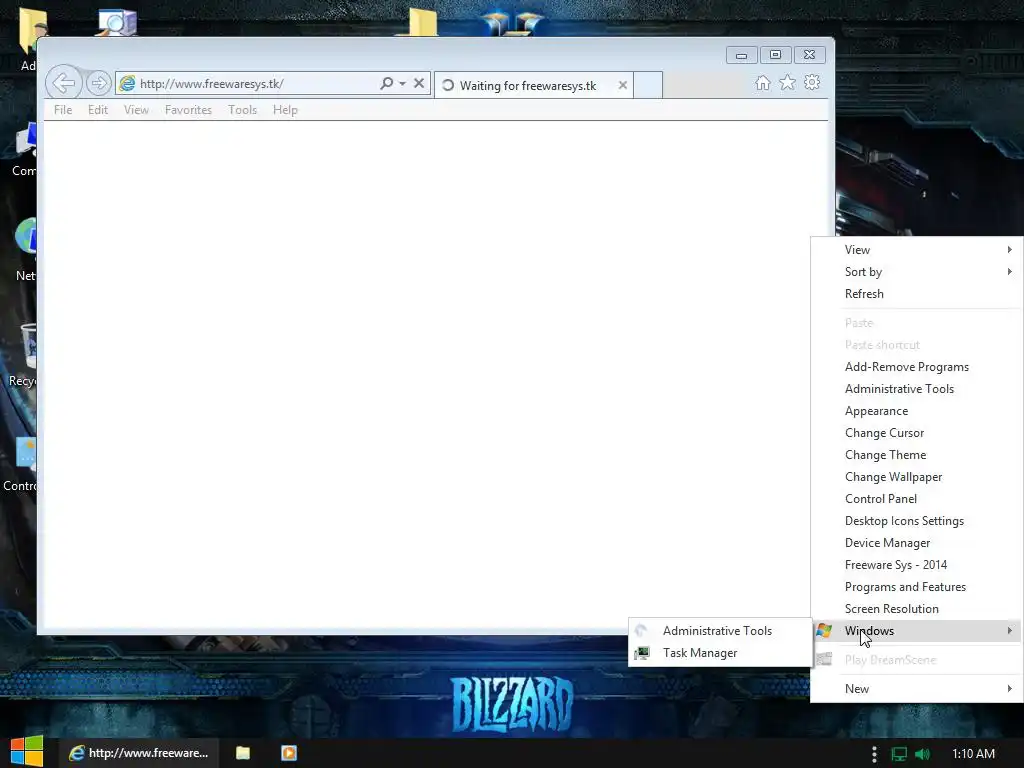
Task: Click the 1:10 AM clock
Action: tap(973, 754)
